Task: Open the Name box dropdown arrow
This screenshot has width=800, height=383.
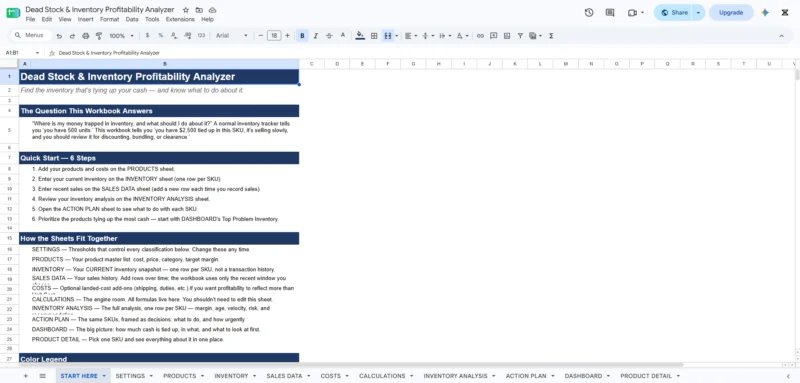Action: coord(37,53)
